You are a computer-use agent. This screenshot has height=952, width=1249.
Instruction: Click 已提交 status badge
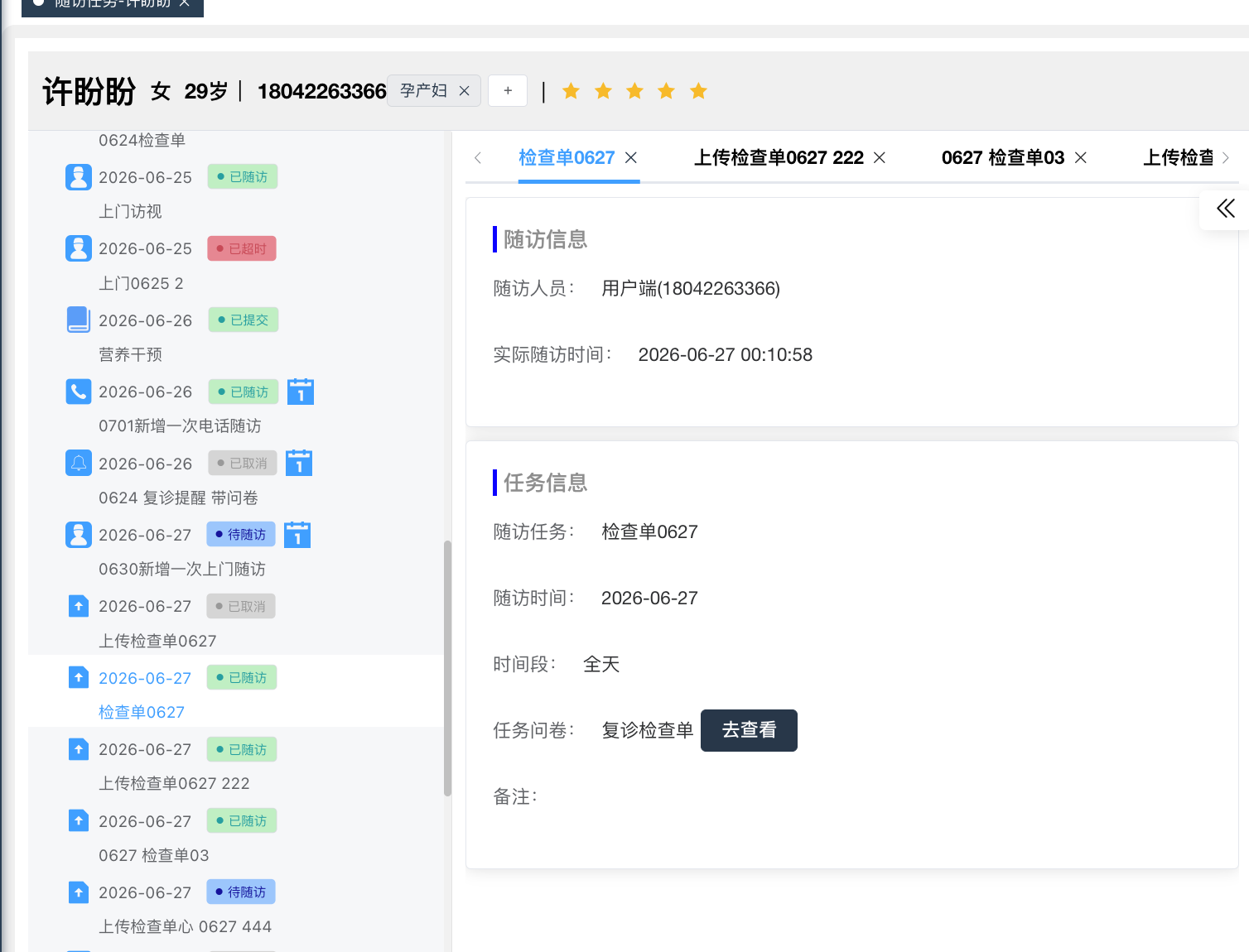[244, 320]
